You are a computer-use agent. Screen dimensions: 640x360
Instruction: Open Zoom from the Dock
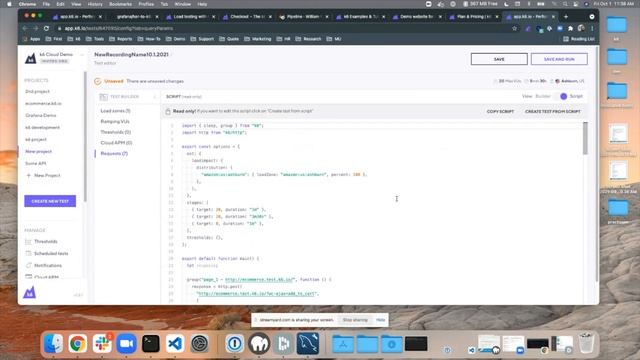[x=127, y=343]
